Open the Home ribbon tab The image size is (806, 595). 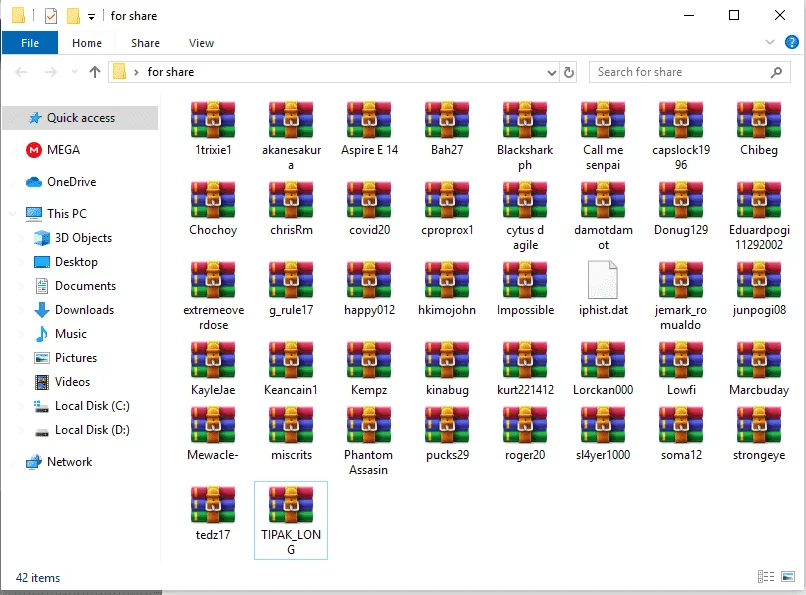[87, 43]
